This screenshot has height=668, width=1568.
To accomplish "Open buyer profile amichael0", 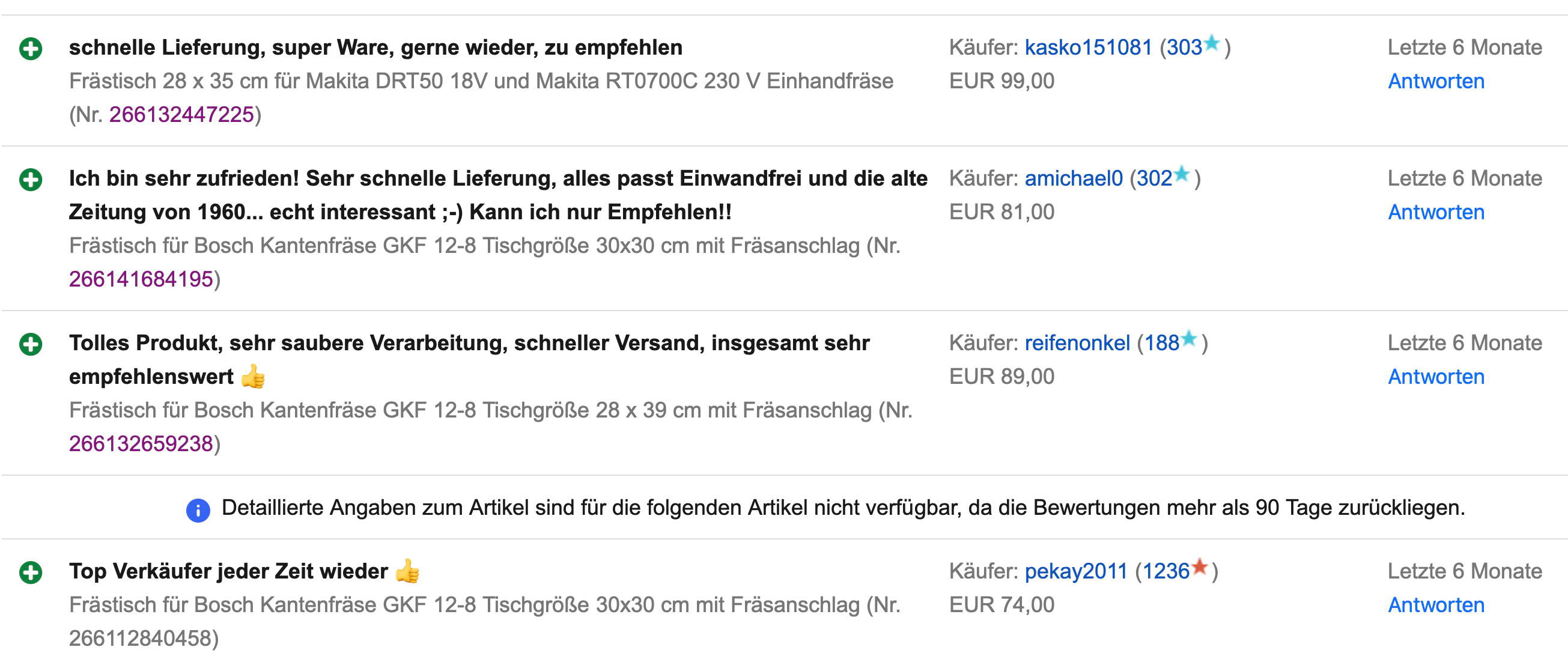I will click(1073, 178).
